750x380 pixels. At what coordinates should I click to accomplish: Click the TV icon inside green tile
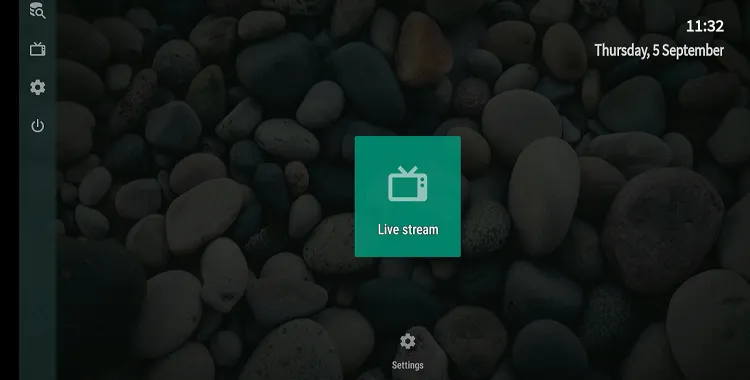(408, 184)
